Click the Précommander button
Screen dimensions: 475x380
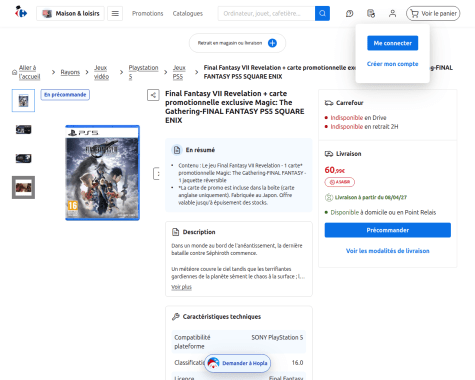click(x=388, y=230)
